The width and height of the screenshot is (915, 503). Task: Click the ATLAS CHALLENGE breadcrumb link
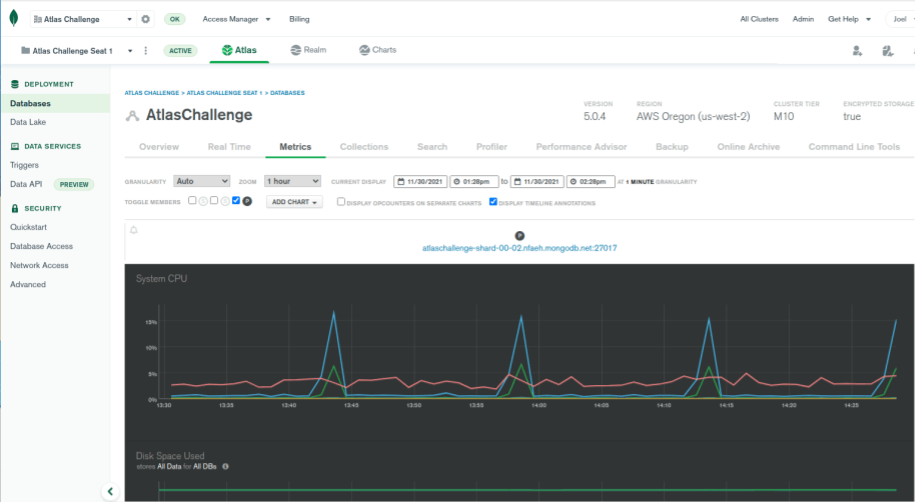coord(152,93)
